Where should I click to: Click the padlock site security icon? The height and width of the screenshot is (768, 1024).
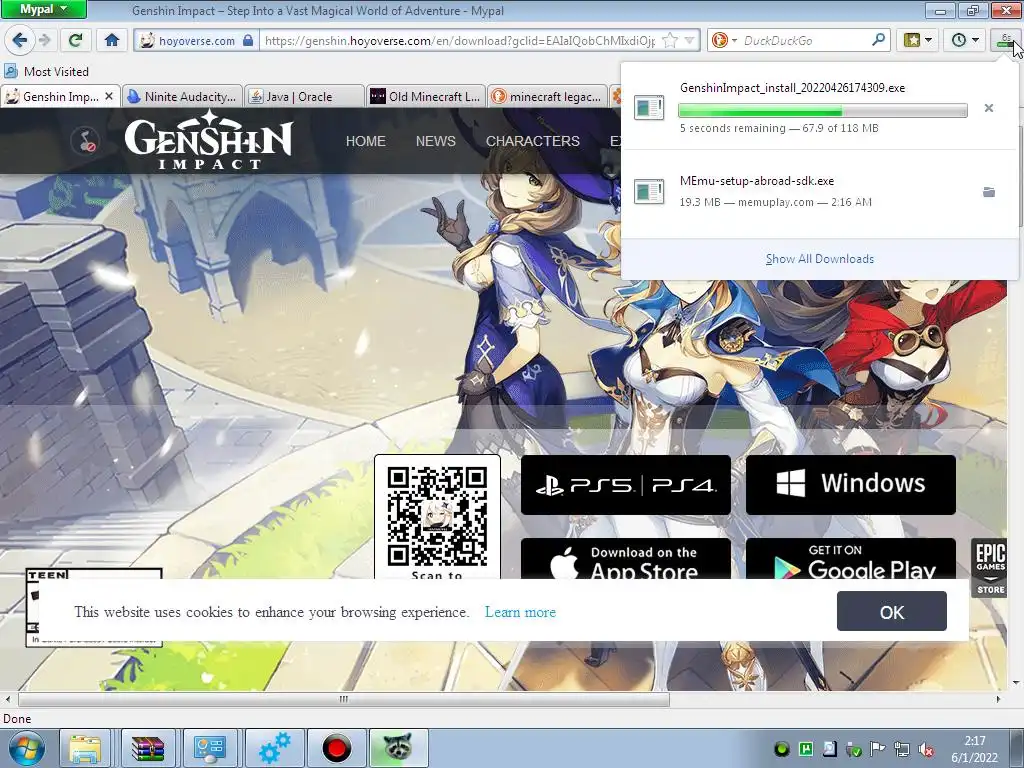pyautogui.click(x=248, y=40)
